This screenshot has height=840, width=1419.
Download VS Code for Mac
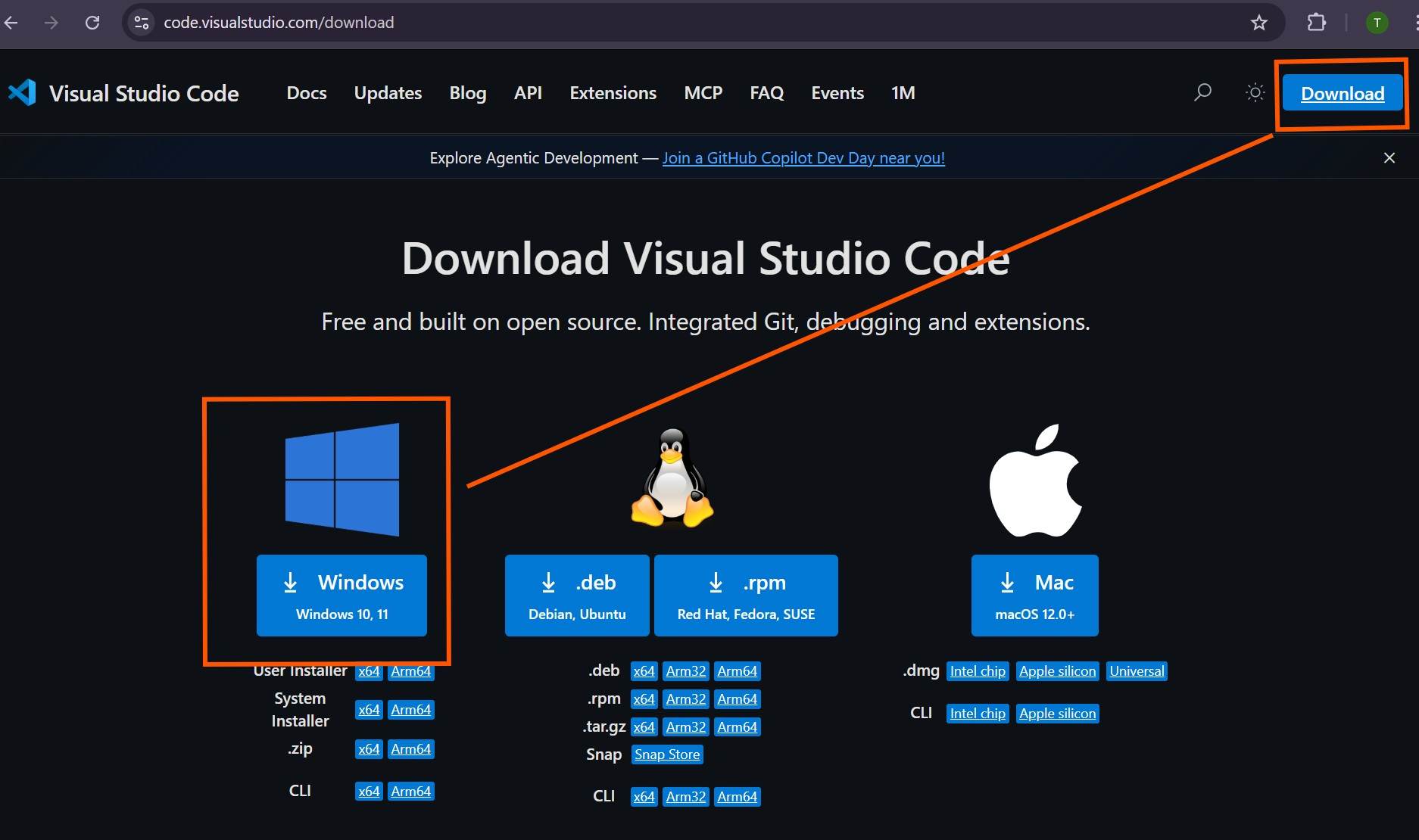tap(1035, 596)
